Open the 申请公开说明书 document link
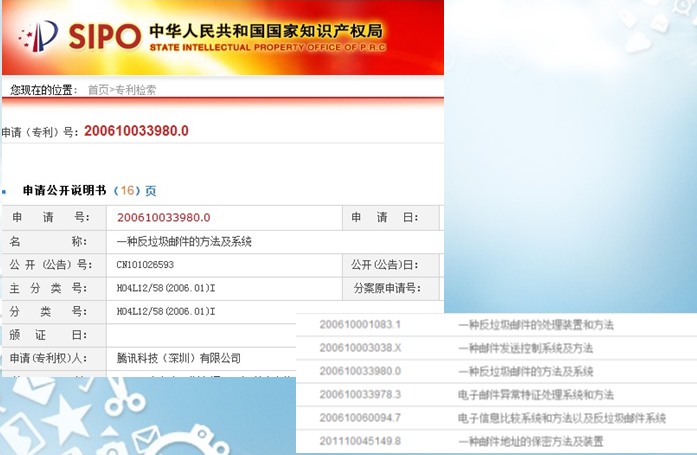 coord(64,191)
